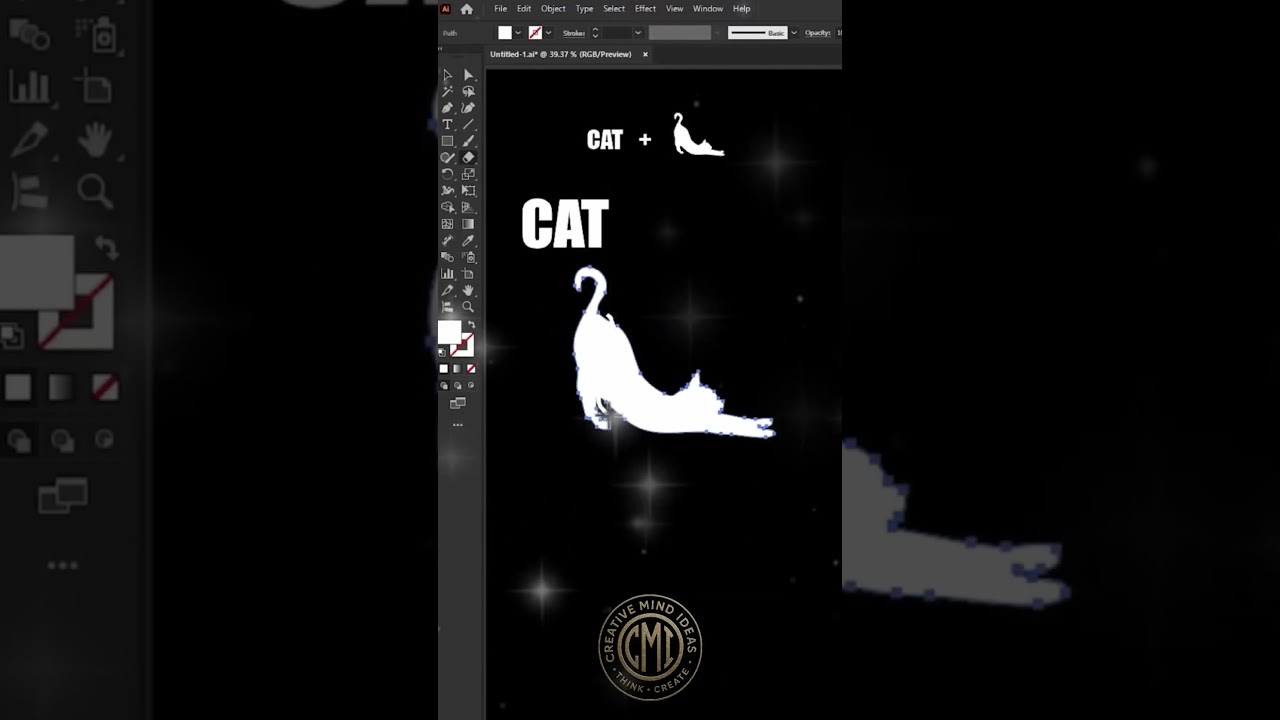The height and width of the screenshot is (720, 1280).
Task: Open the Edit menu
Action: [524, 9]
